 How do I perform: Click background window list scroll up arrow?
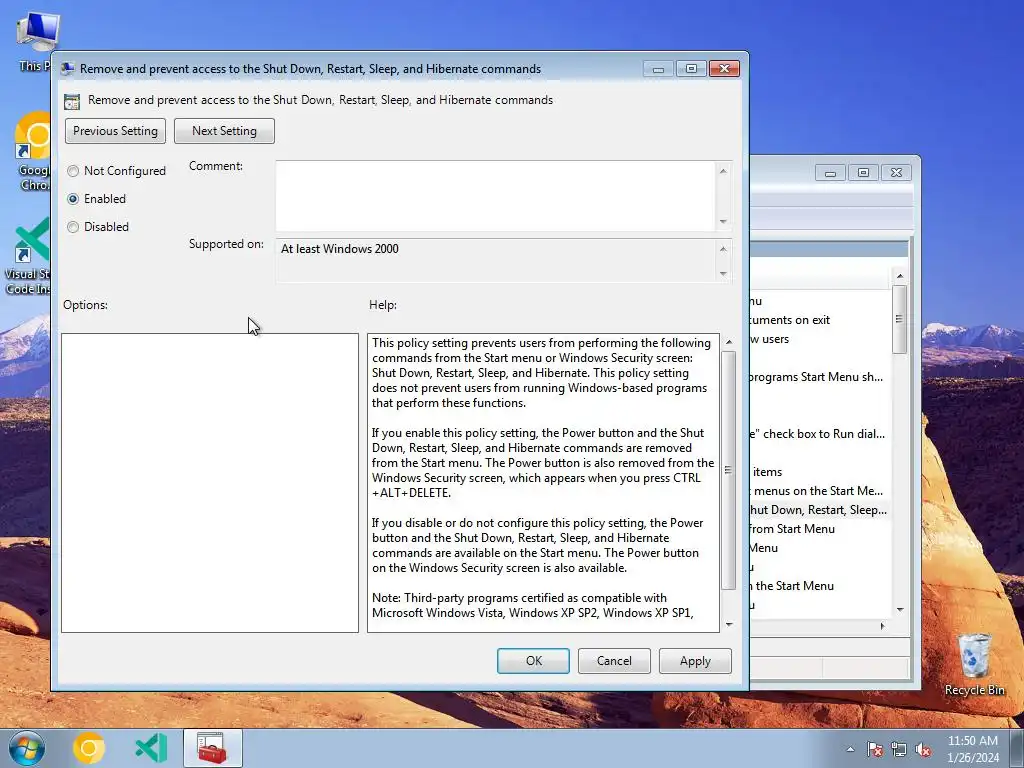tap(900, 276)
